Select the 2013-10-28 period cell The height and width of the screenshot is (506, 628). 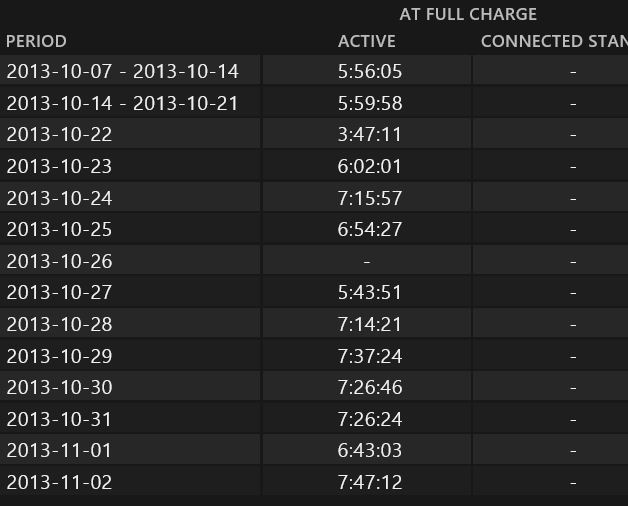click(x=60, y=324)
